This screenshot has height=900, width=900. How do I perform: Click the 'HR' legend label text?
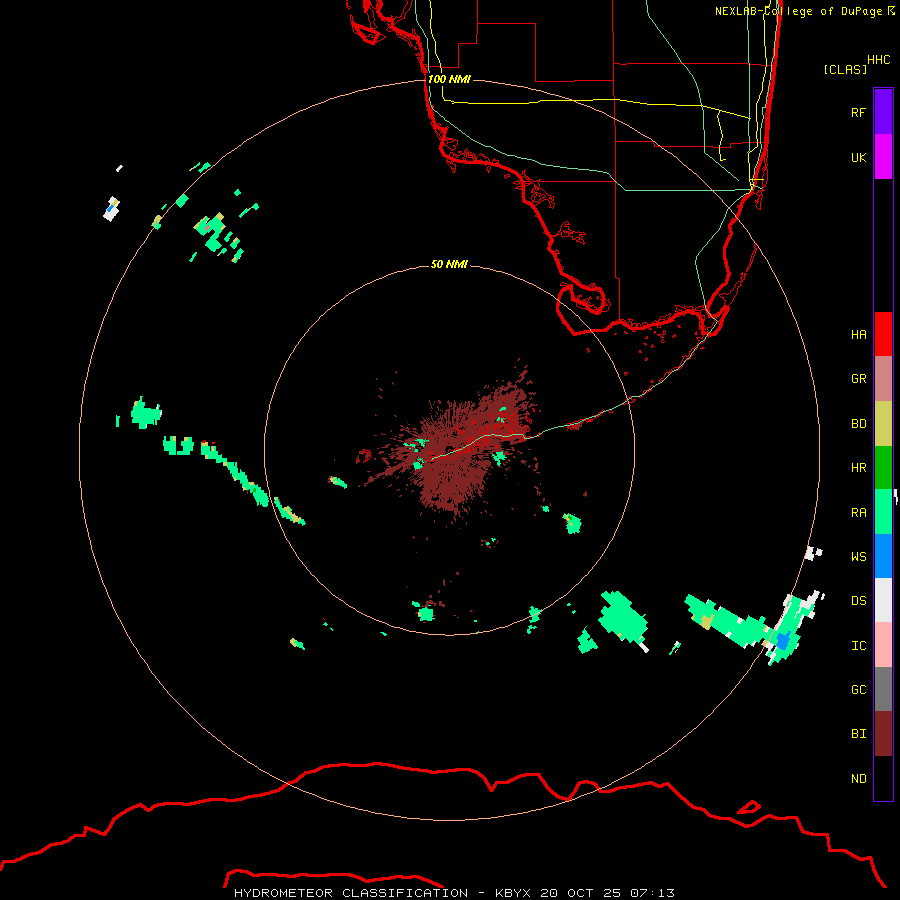point(858,468)
